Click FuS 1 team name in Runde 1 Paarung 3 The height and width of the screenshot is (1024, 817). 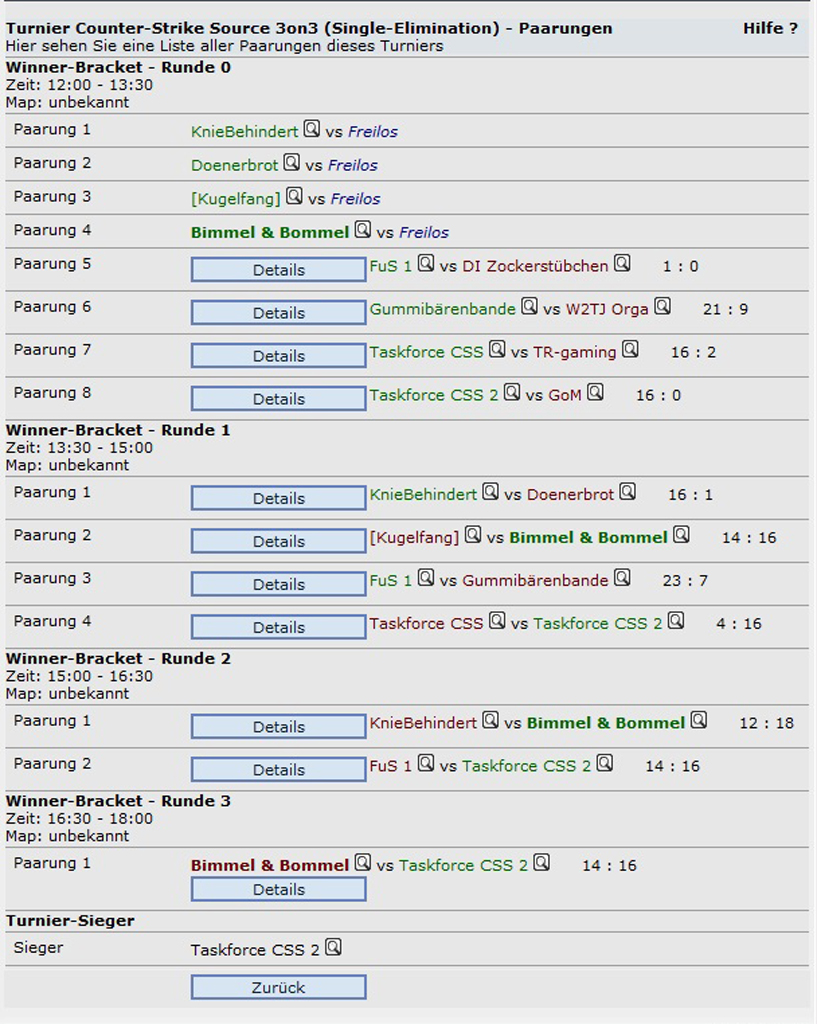click(391, 581)
